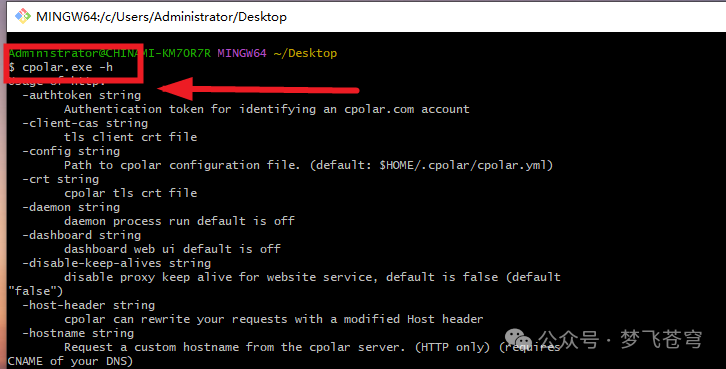Screen dimensions: 726x369
Task: Click the 梦飞苍穹 watermark text
Action: point(661,339)
